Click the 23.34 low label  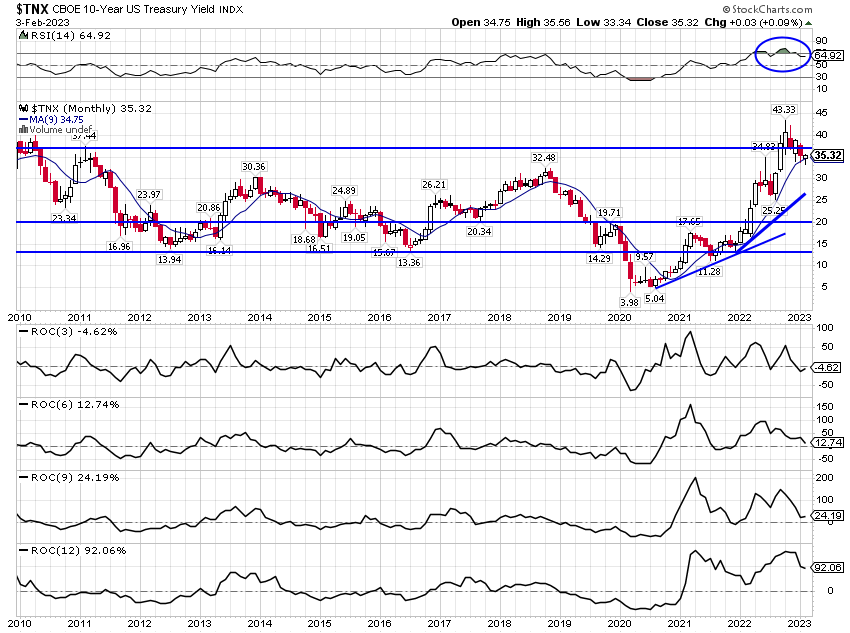click(x=64, y=218)
